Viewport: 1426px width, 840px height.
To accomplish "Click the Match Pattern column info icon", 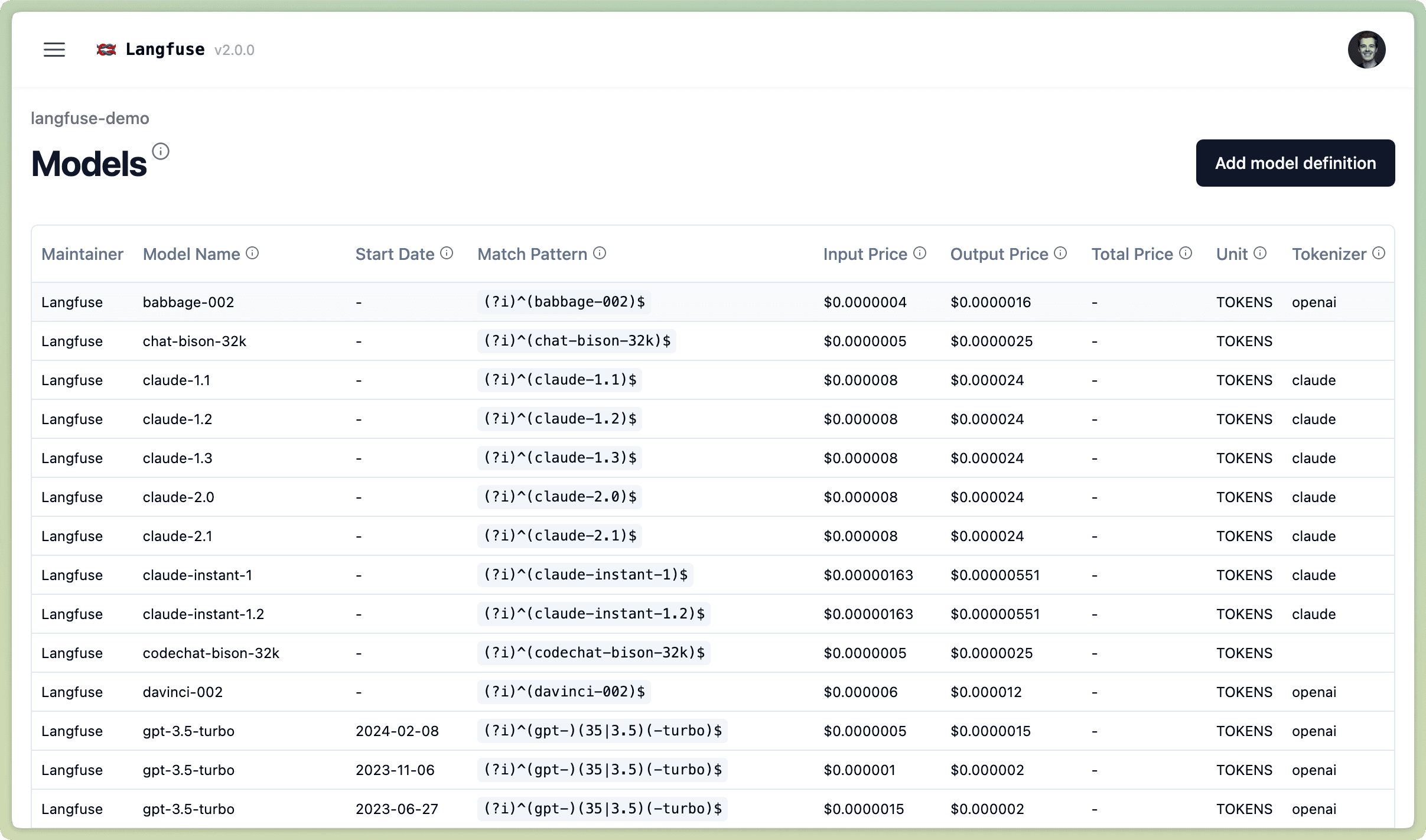I will tap(600, 253).
